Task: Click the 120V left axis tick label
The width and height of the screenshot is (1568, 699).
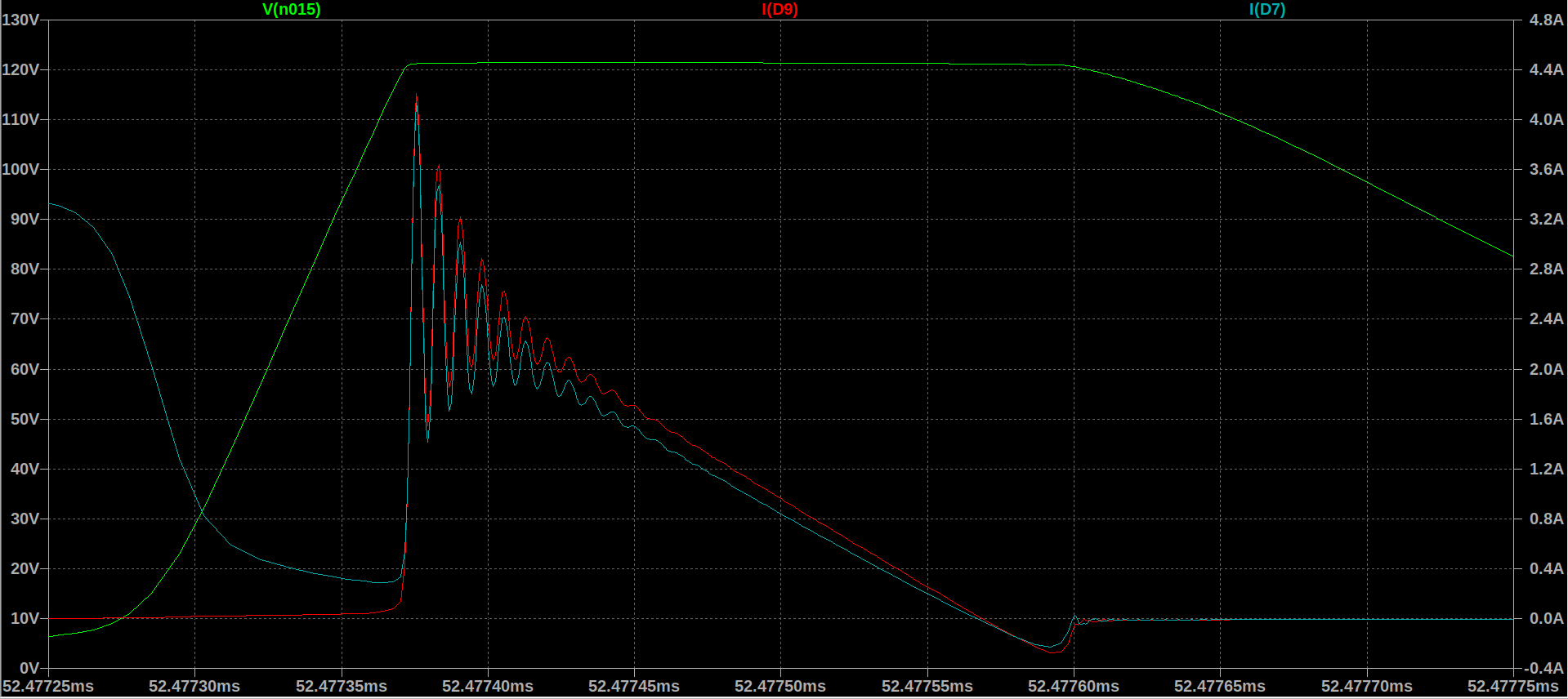Action: [21, 69]
